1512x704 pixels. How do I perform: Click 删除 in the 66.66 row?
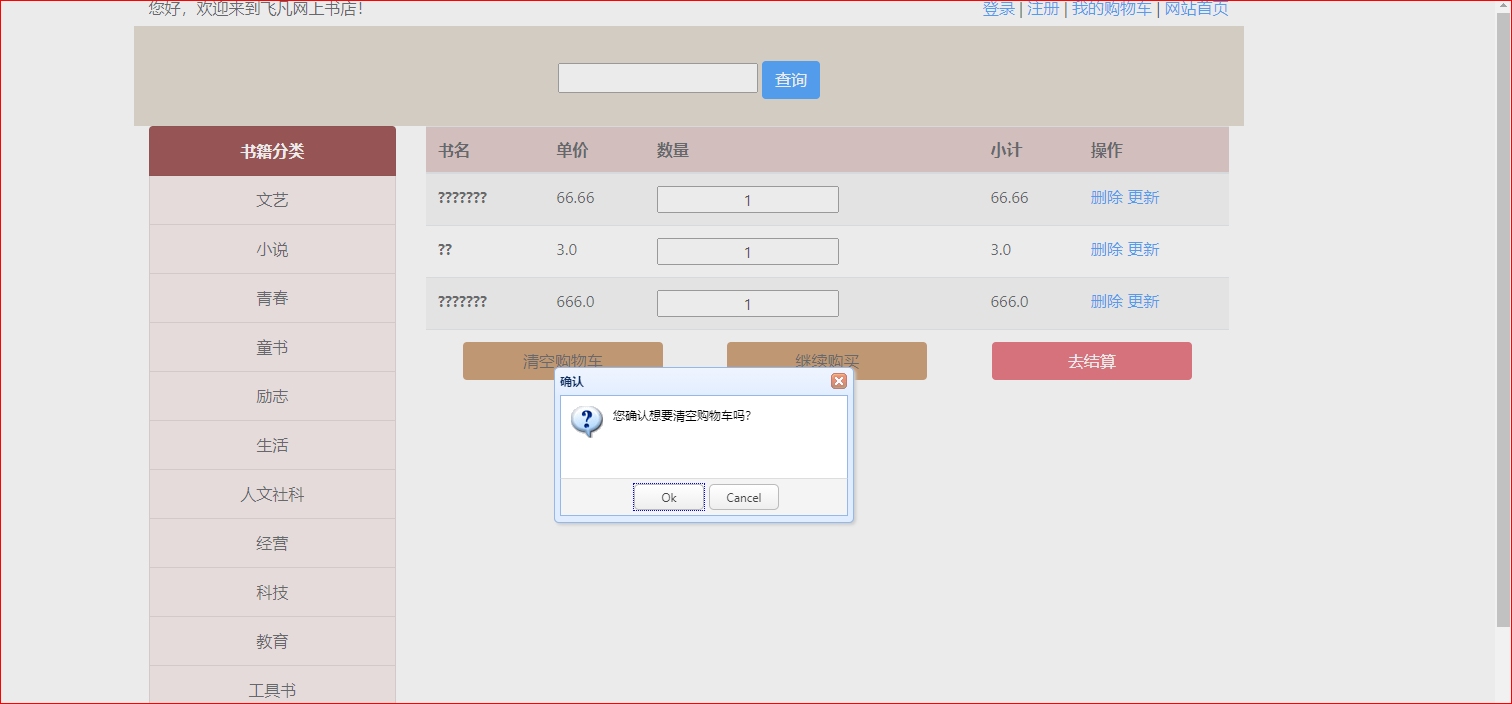tap(1106, 198)
